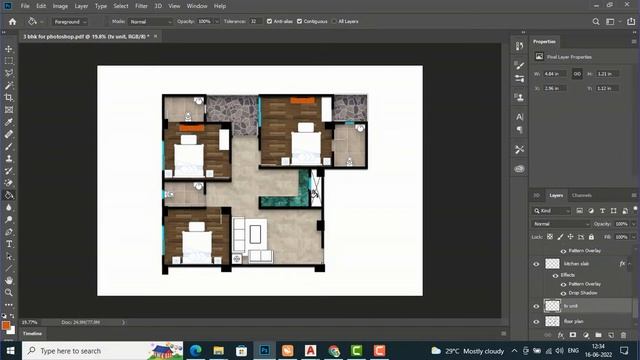
Task: Click the taskbar search box
Action: (102, 351)
